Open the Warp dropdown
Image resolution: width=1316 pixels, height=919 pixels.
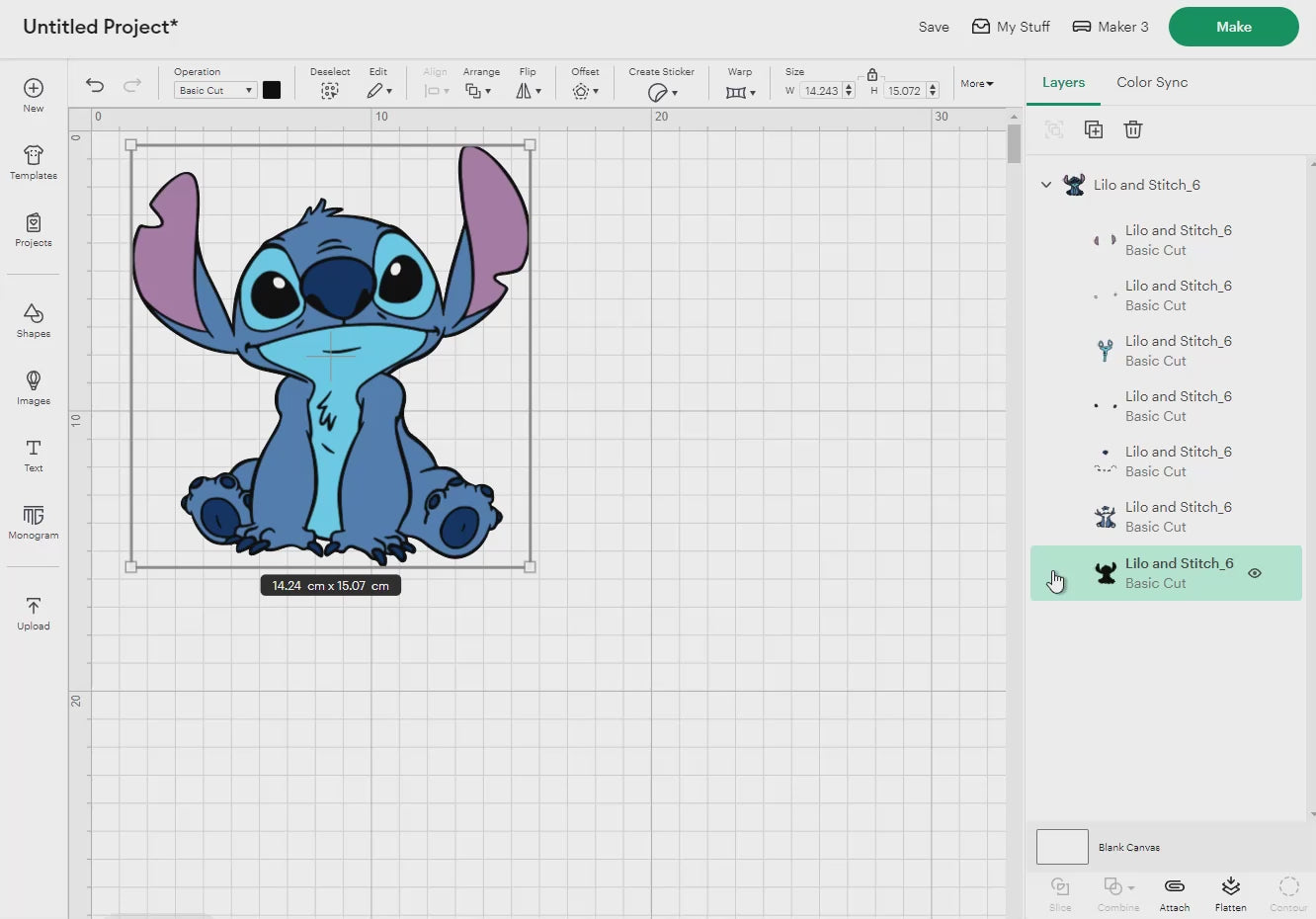740,92
